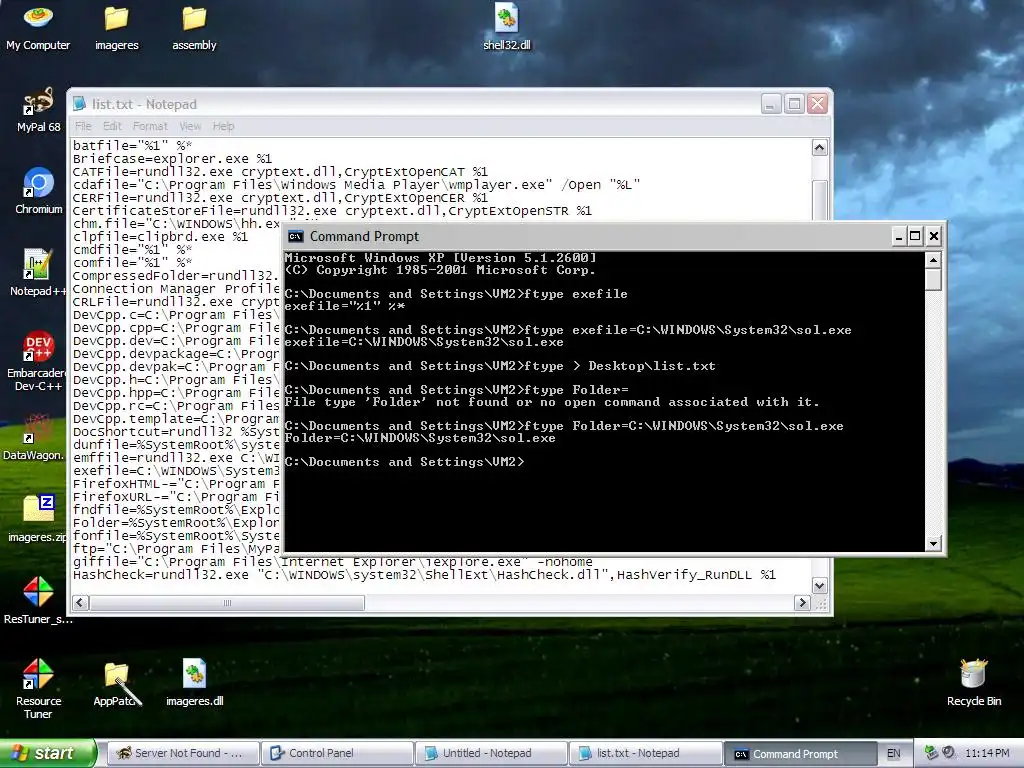Image resolution: width=1024 pixels, height=768 pixels.
Task: Open Edit menu in list.txt Notepad
Action: tap(112, 126)
